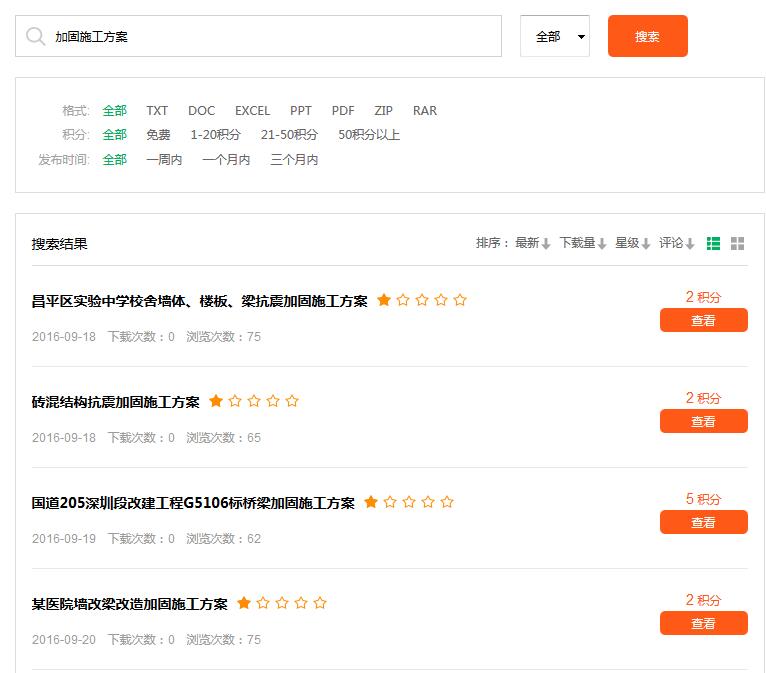This screenshot has height=673, width=766.
Task: Click third star of 国道205深圳段 result
Action: tap(409, 502)
